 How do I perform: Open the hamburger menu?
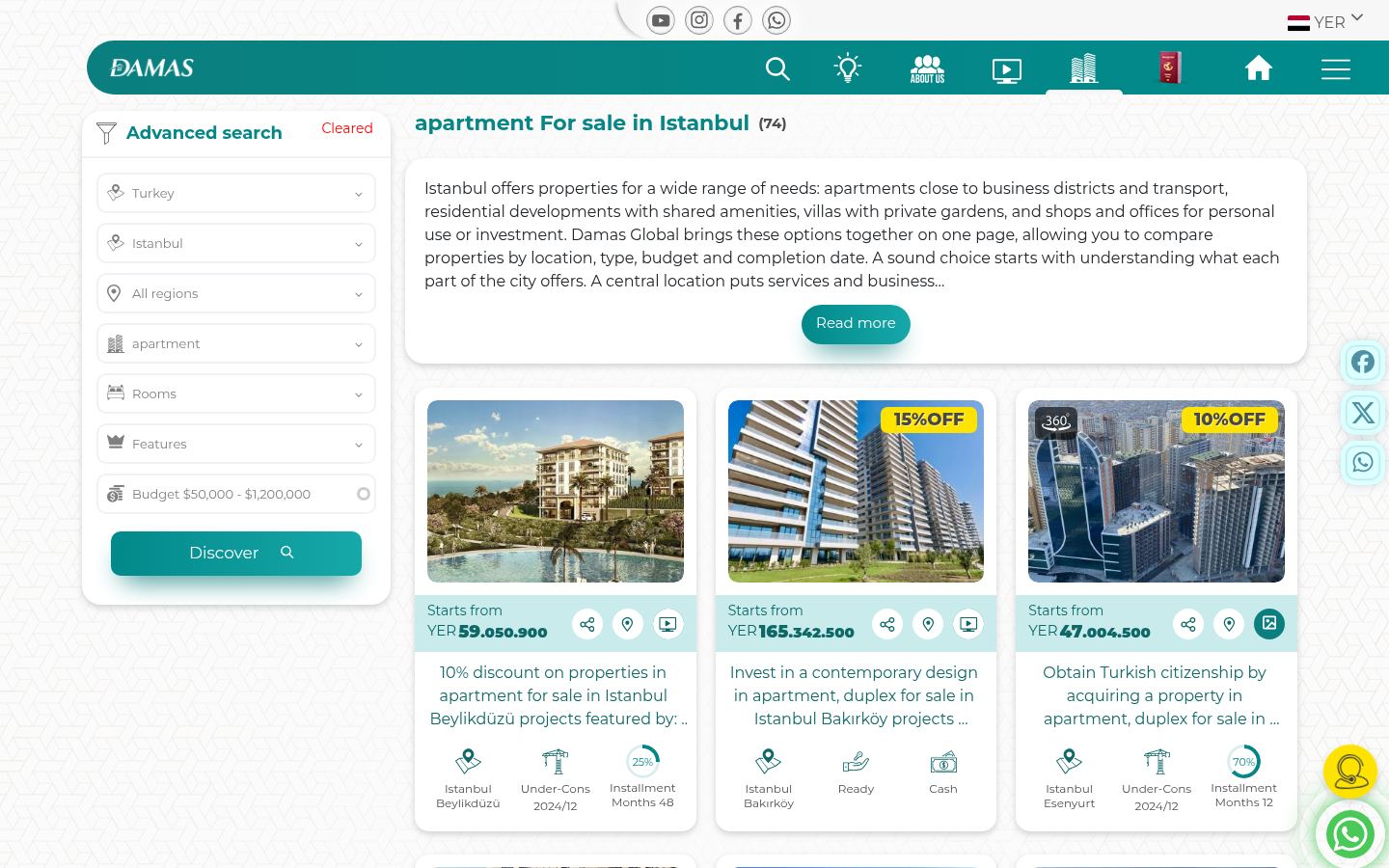click(1336, 69)
